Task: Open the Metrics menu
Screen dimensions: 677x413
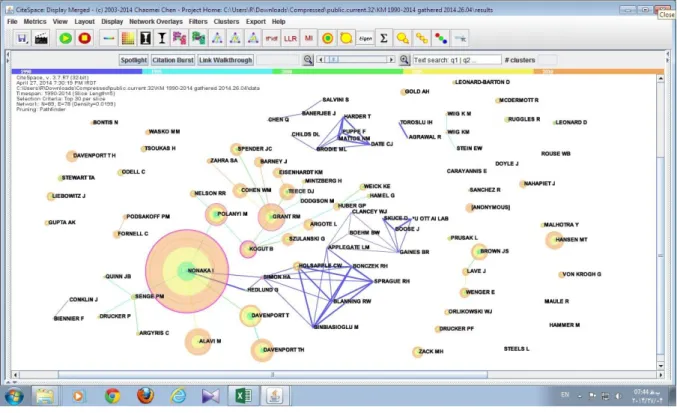Action: pyautogui.click(x=35, y=22)
